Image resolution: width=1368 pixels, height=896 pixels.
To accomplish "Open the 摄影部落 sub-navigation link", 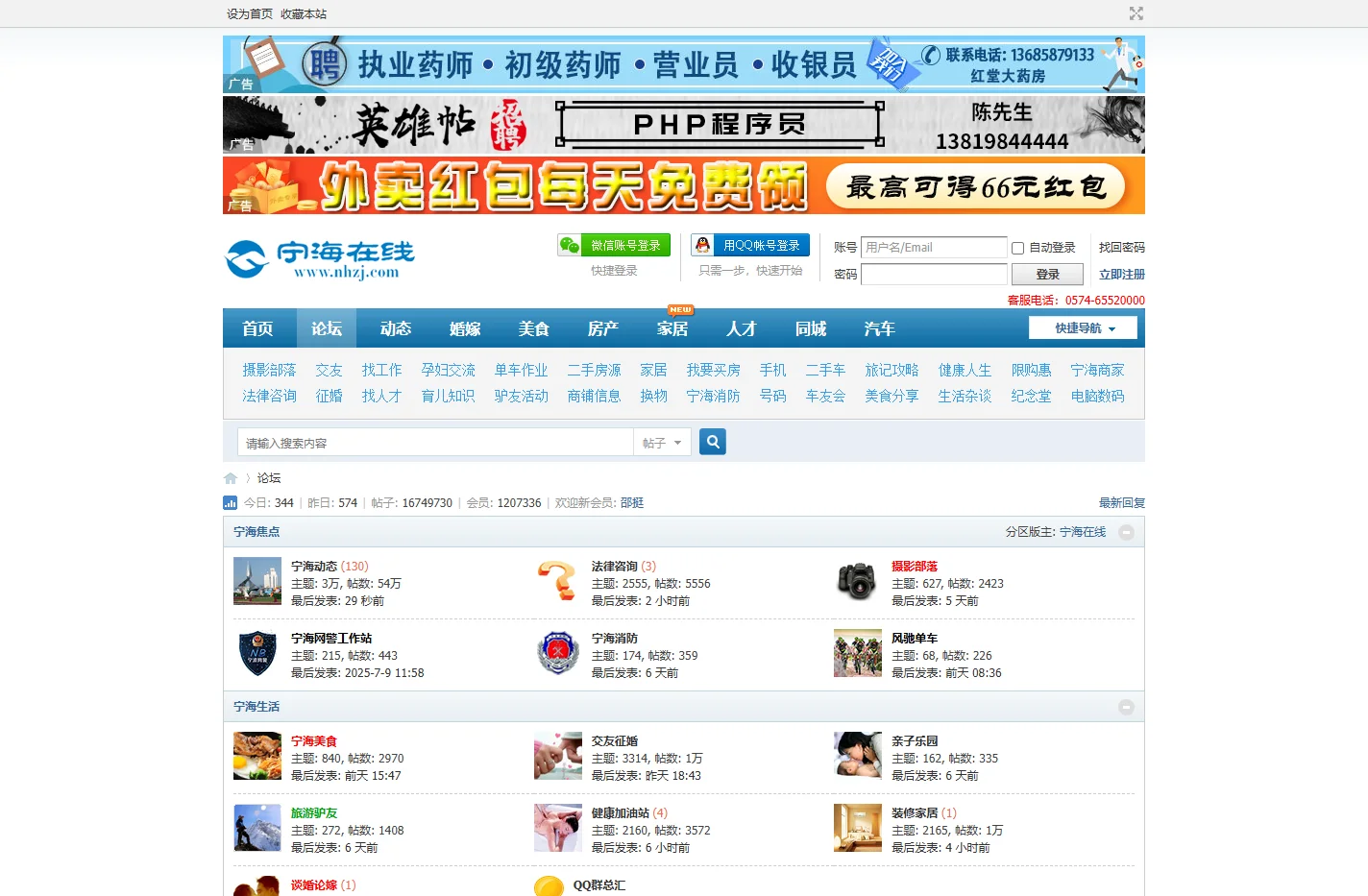I will tap(269, 370).
